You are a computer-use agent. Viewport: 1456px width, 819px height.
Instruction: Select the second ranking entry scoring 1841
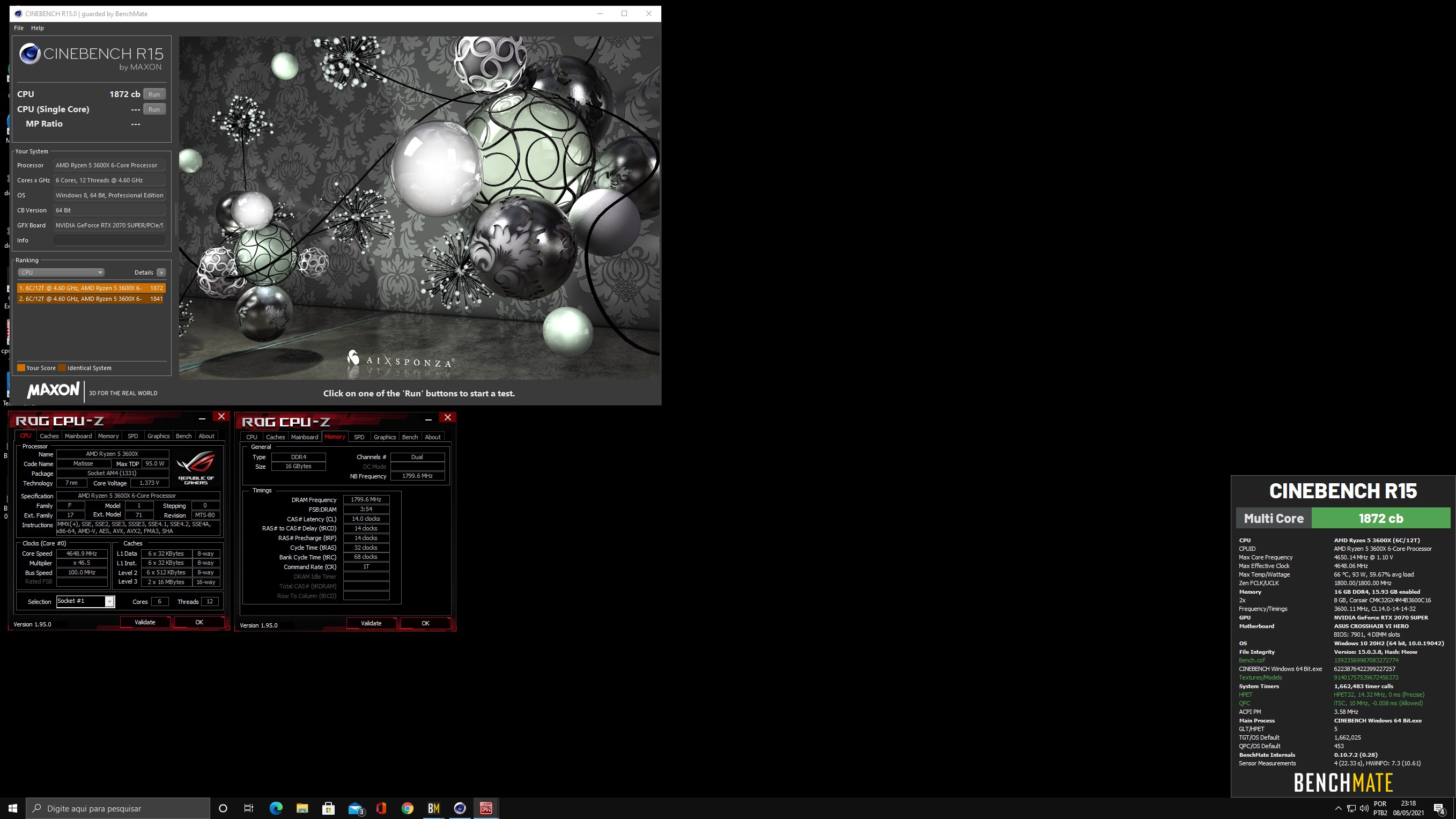91,298
